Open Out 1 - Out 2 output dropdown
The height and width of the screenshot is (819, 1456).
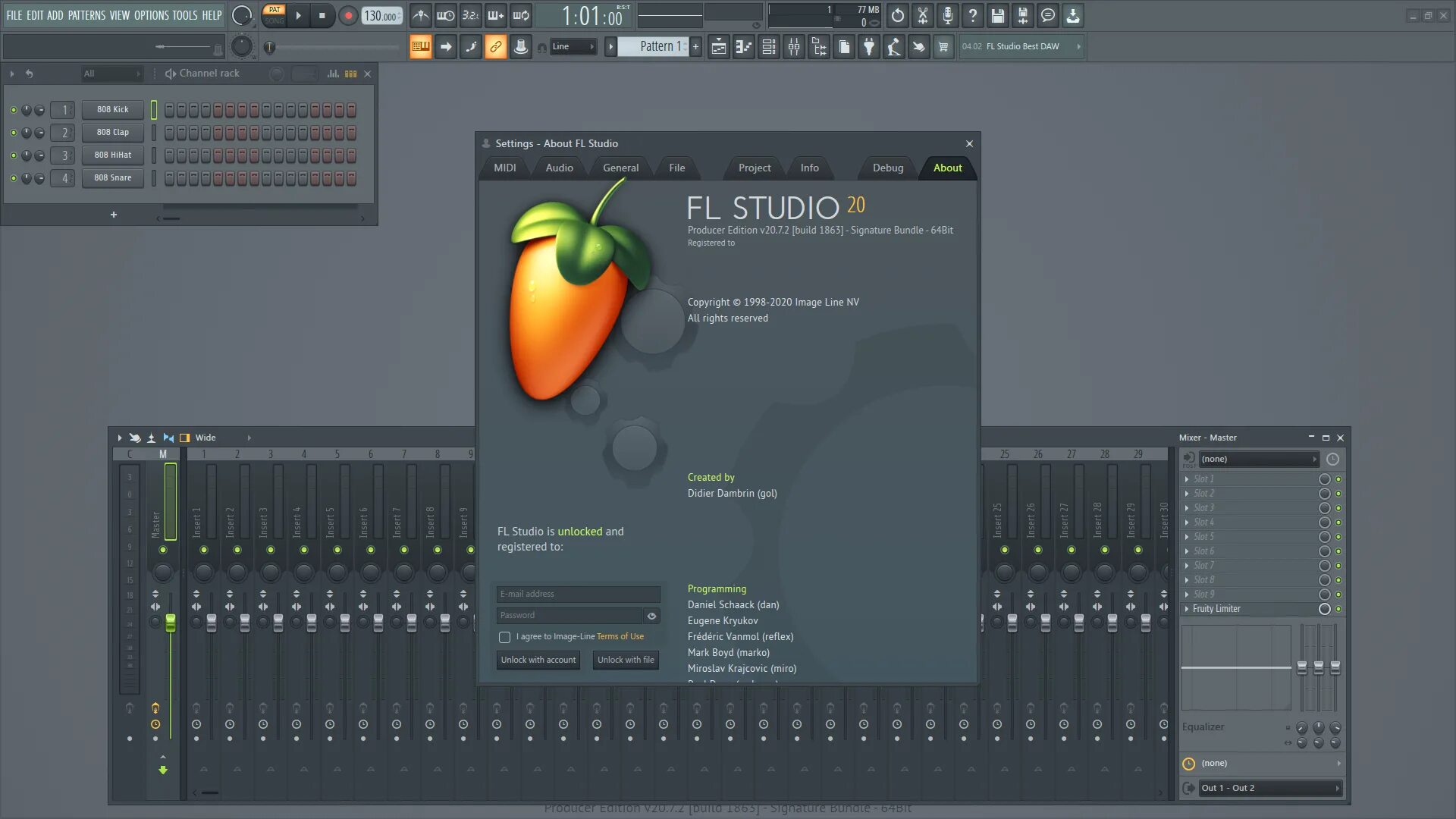click(x=1270, y=788)
